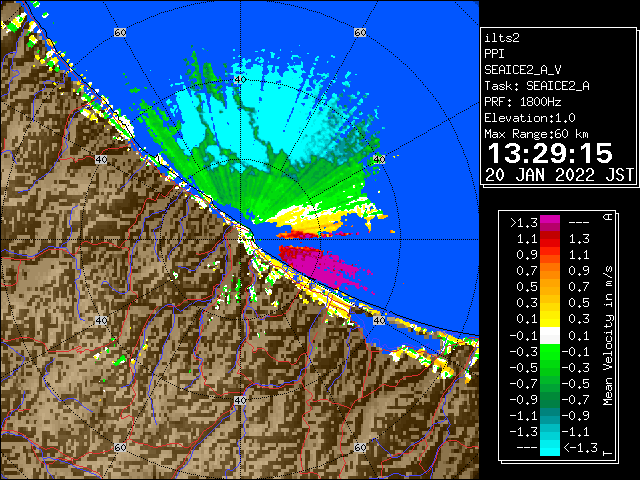Click the '60' range label at upper left
Screen dimensions: 640x480
point(120,32)
